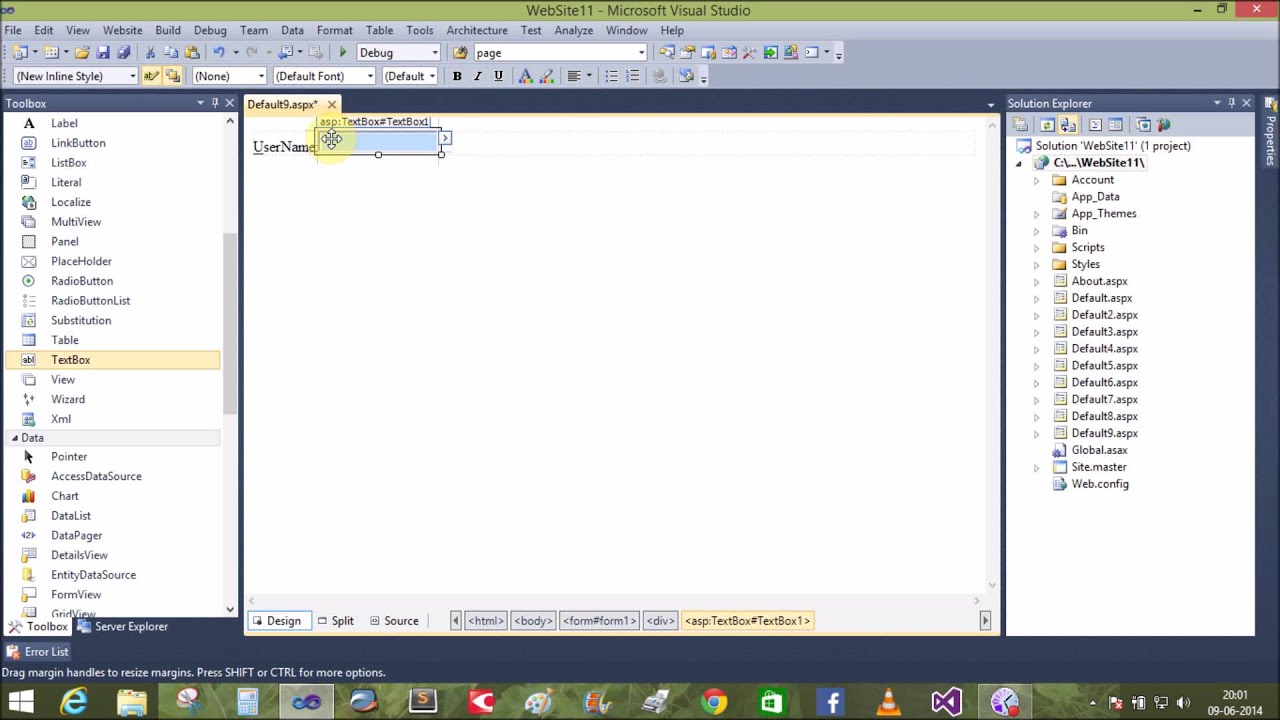Click the Windows Start button
This screenshot has height=720, width=1280.
(21, 702)
